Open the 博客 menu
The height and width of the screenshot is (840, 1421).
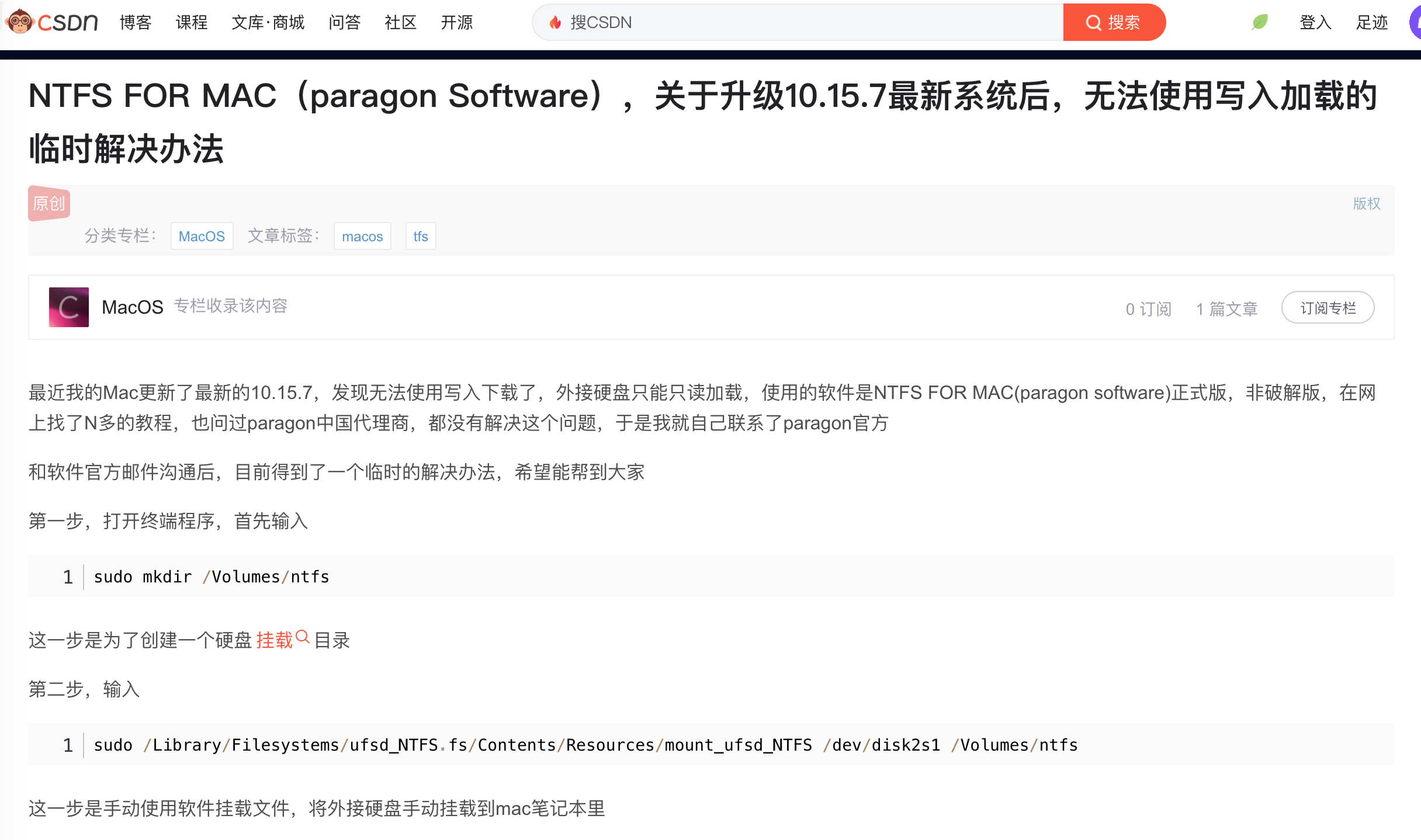136,22
